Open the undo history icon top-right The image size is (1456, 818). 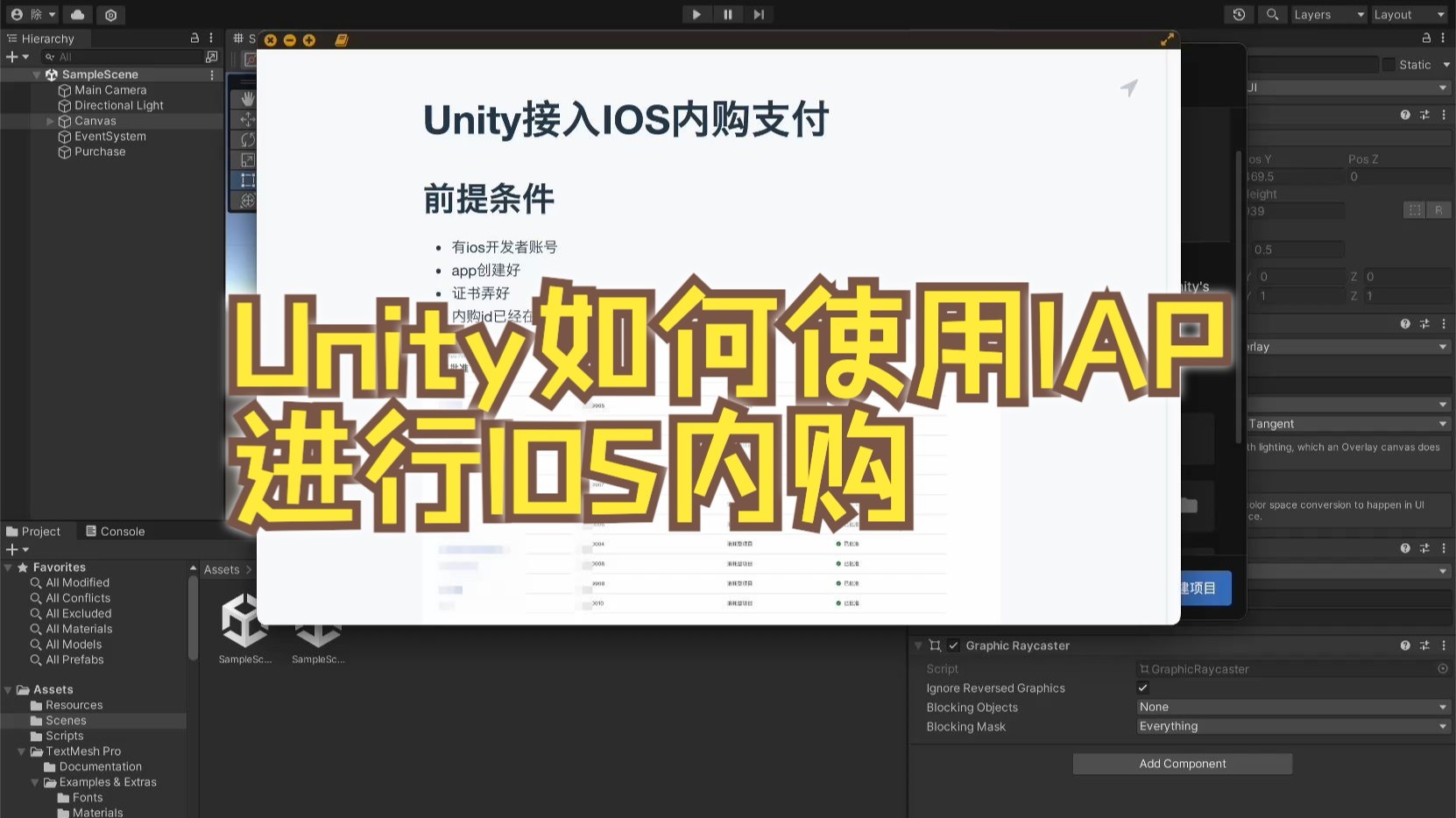click(1237, 14)
